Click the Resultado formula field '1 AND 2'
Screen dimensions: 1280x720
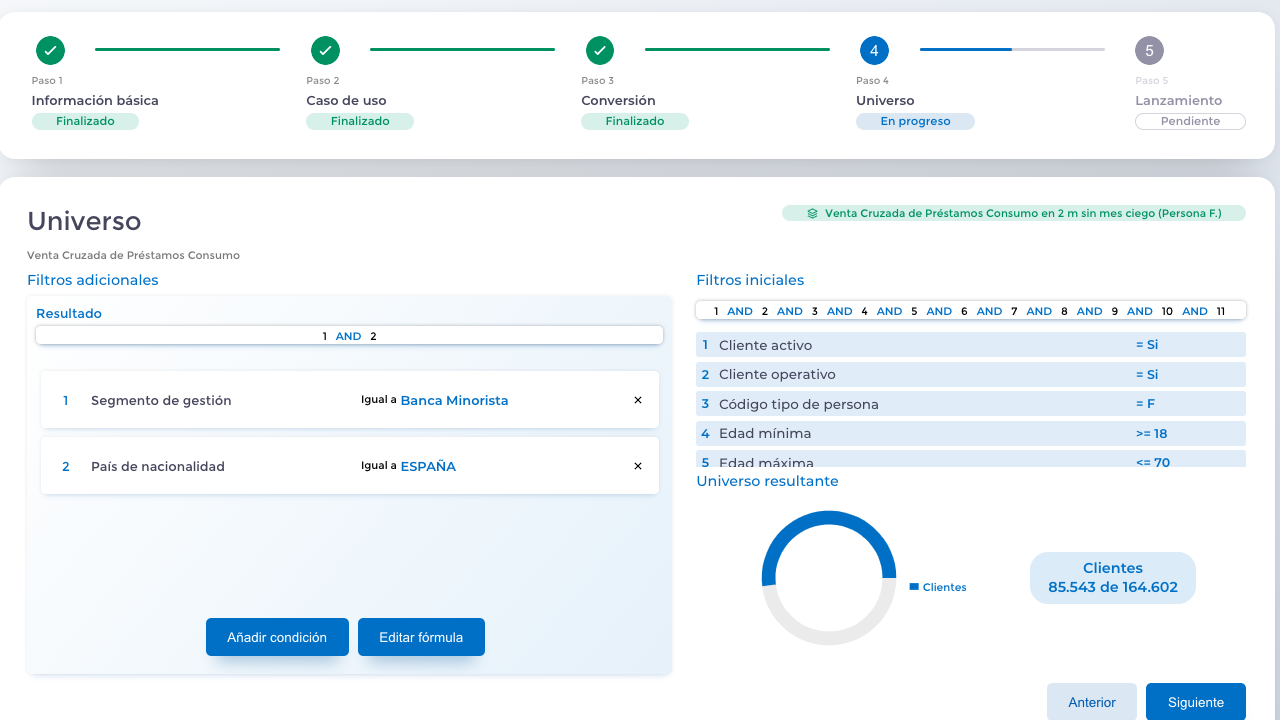[x=349, y=336]
